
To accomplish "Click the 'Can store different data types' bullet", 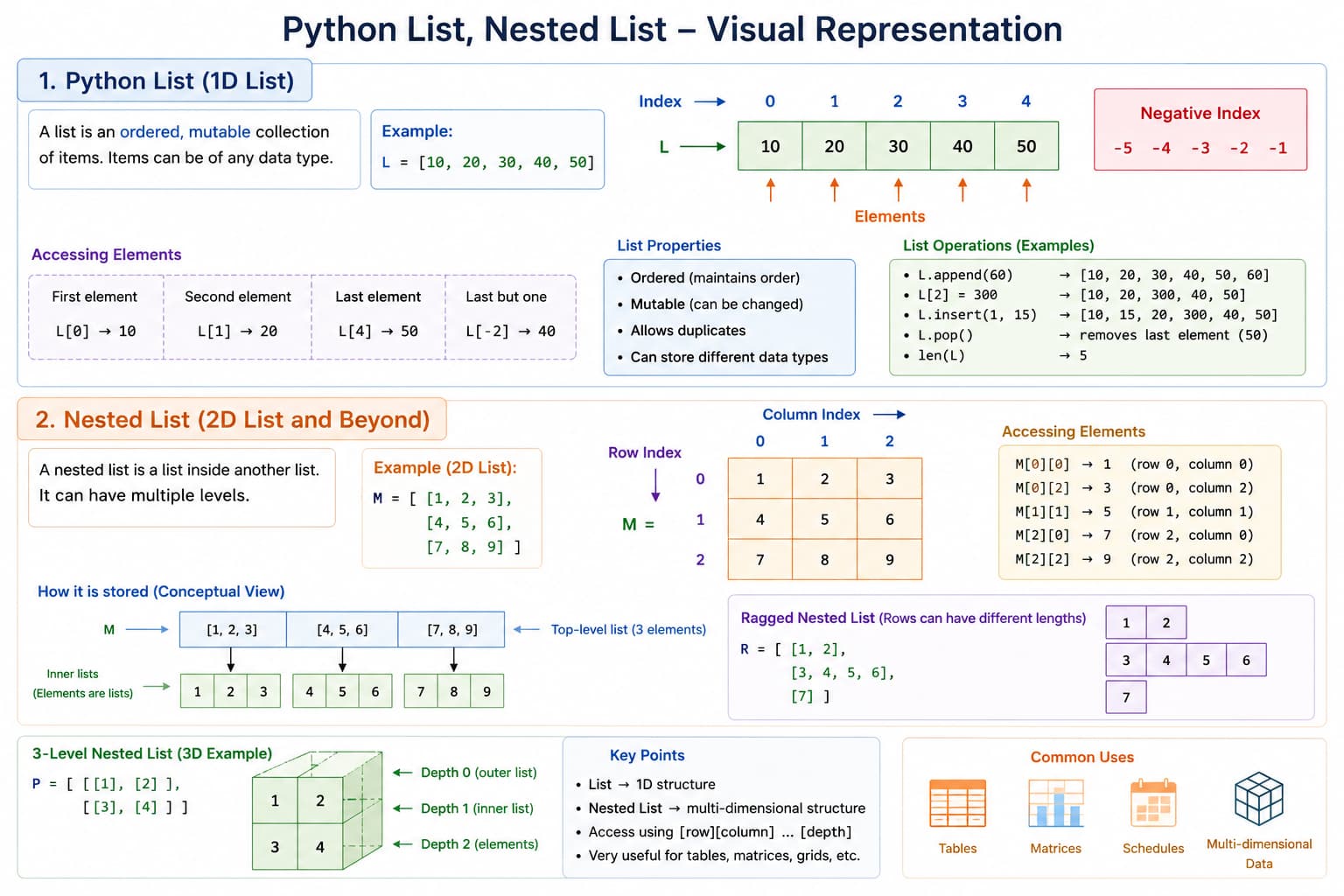I will [x=722, y=357].
